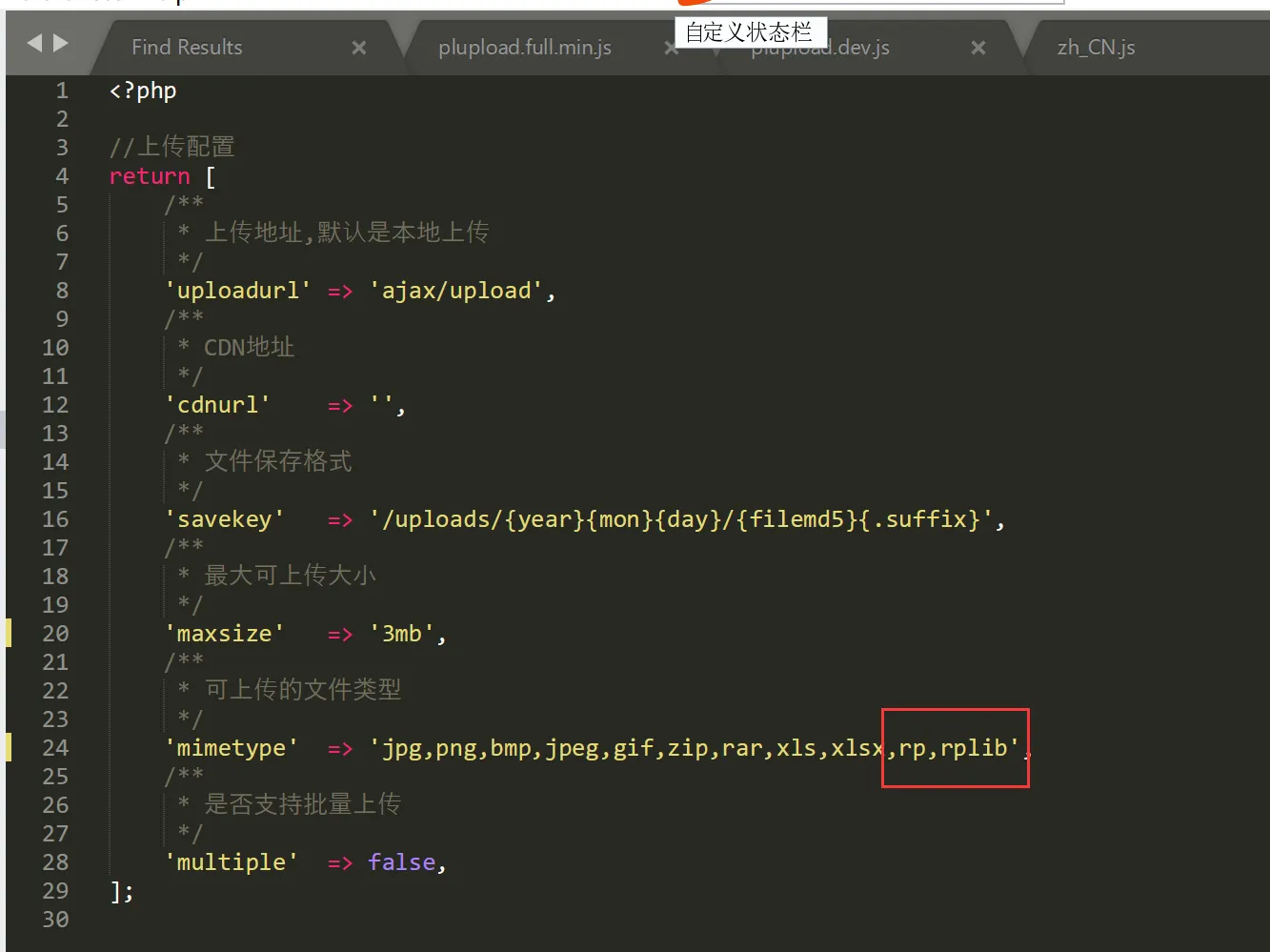Click line number 28 in the gutter
The image size is (1270, 952).
point(55,862)
